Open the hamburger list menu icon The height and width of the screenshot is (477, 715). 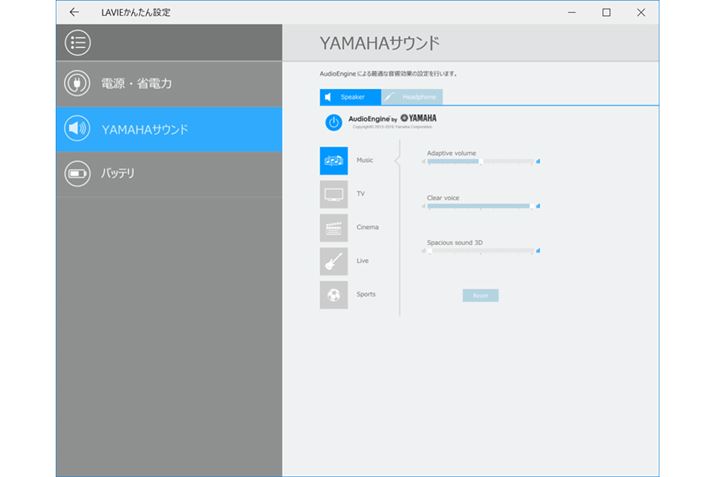point(78,43)
